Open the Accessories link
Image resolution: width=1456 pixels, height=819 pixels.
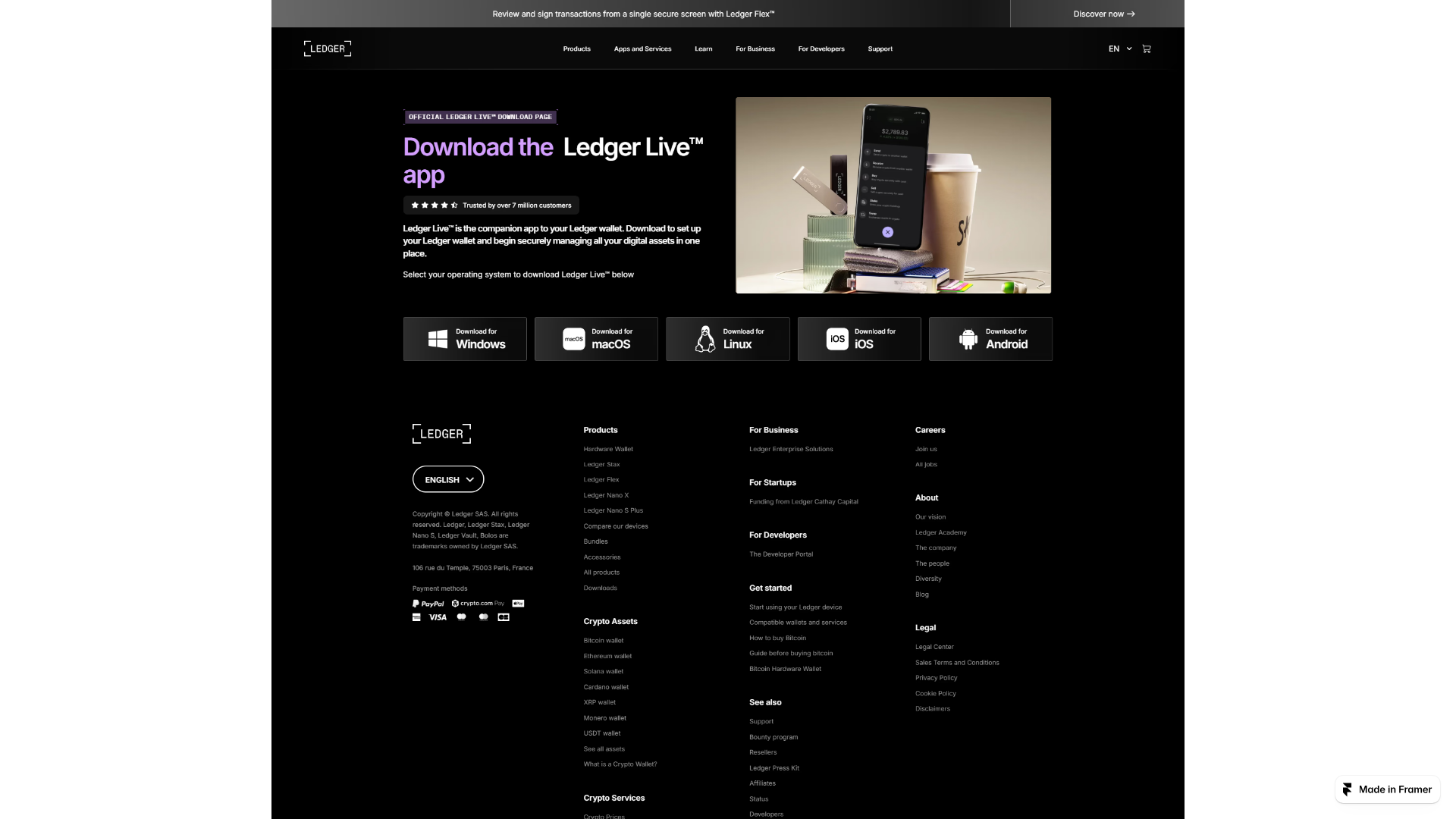(602, 557)
